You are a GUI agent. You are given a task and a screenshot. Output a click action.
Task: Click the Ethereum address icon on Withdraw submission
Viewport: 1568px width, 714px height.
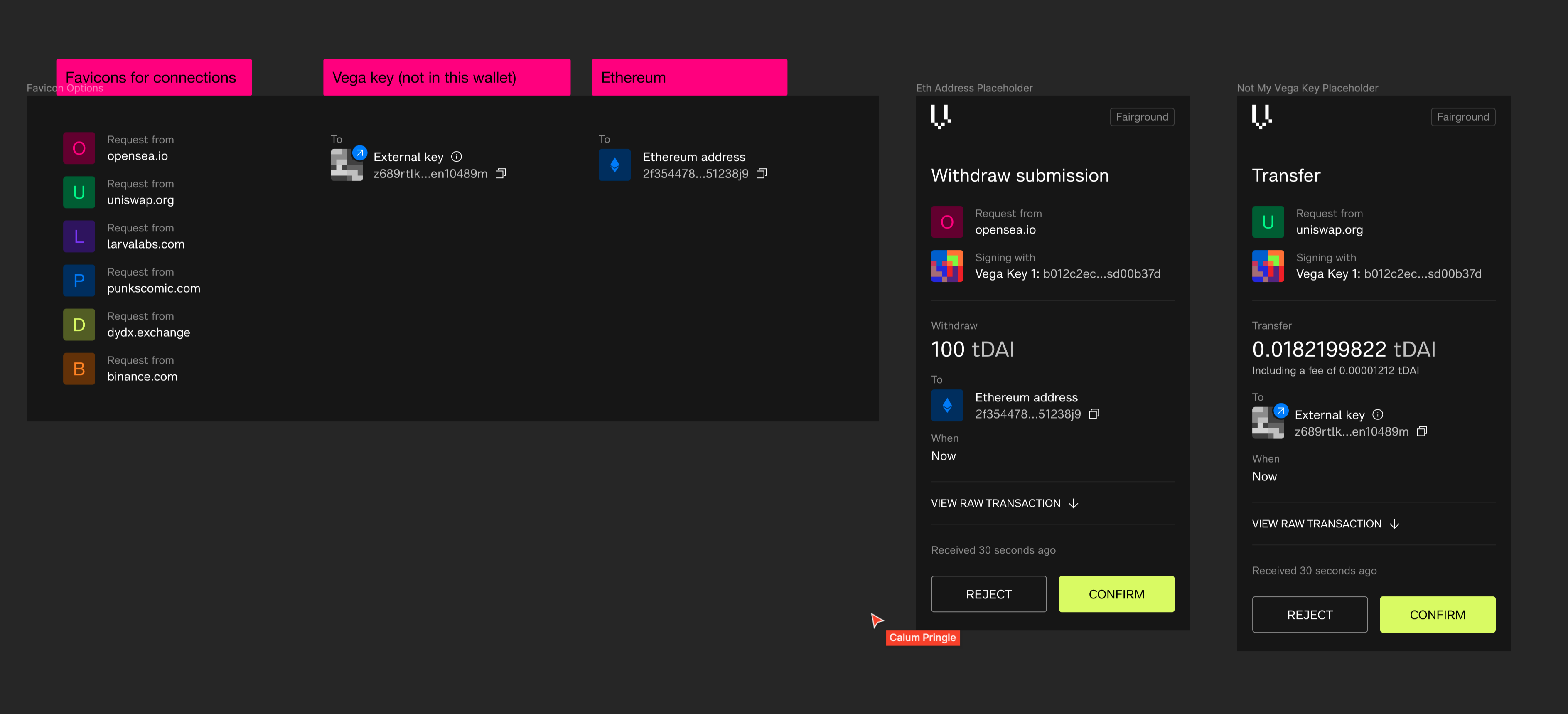coord(947,405)
